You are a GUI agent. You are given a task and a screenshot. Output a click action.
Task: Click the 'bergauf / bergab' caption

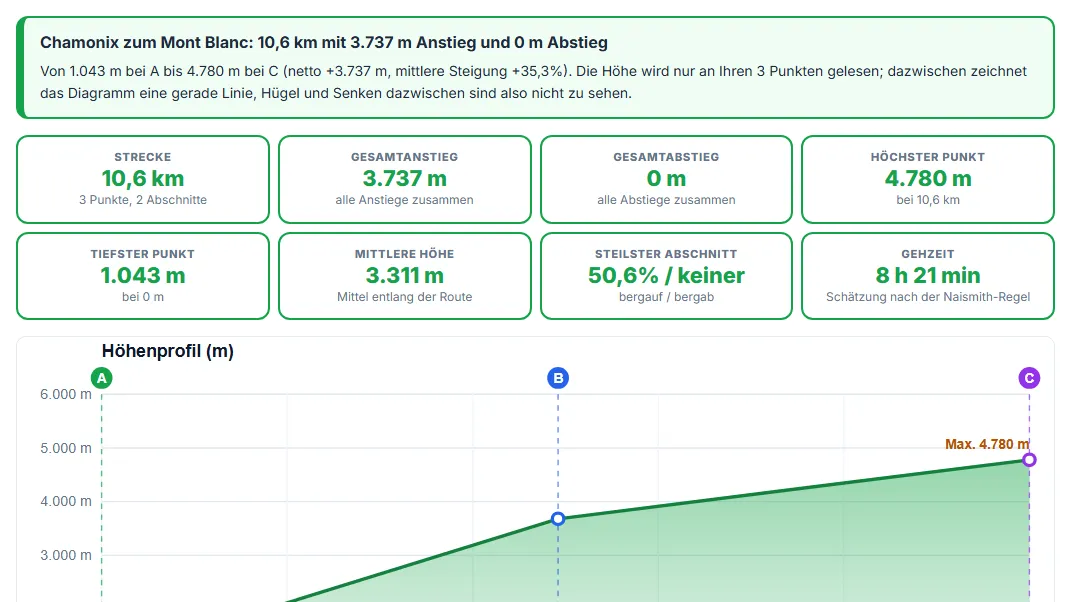tap(666, 297)
